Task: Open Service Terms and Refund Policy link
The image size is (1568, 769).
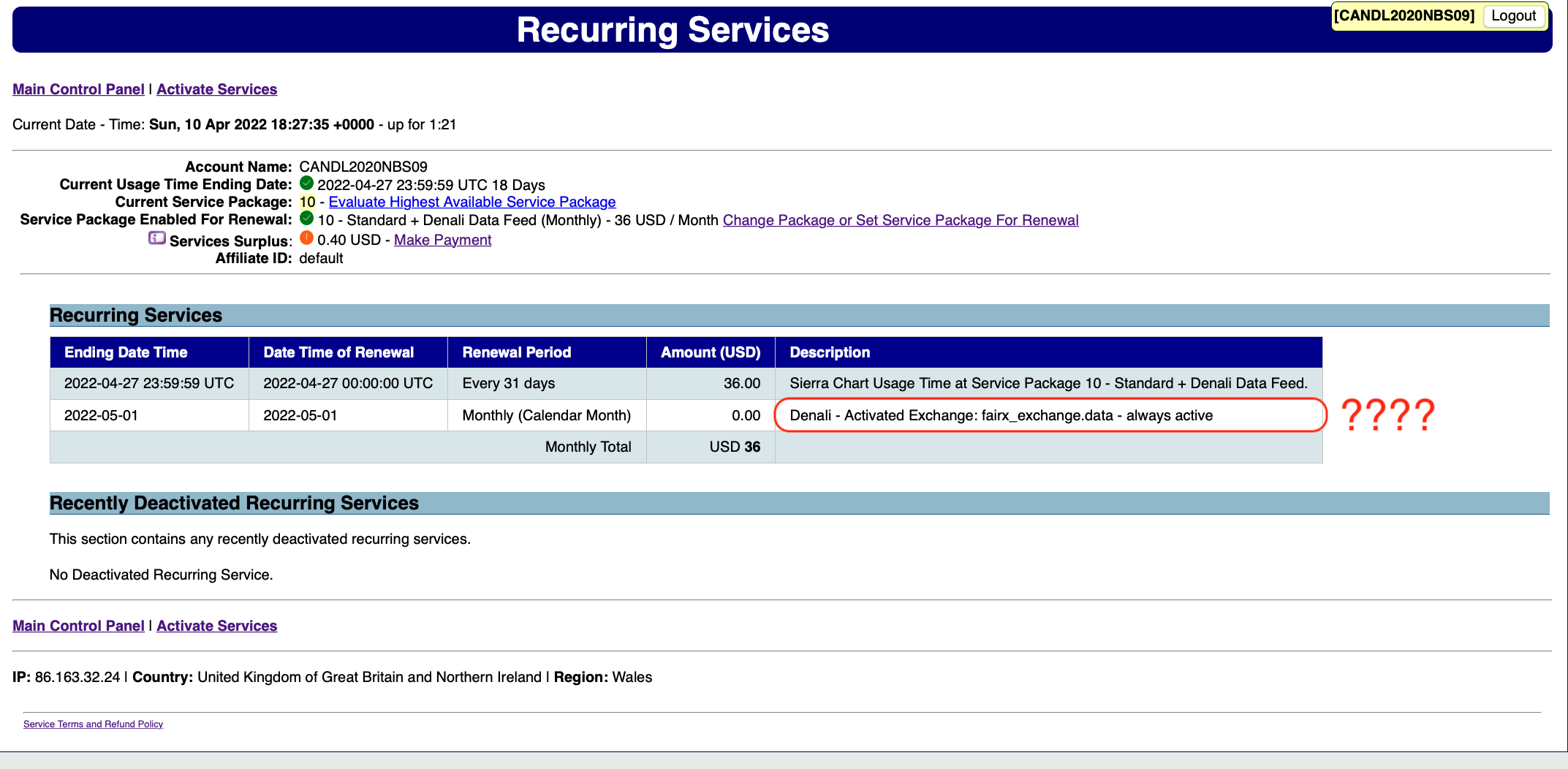Action: click(x=93, y=724)
